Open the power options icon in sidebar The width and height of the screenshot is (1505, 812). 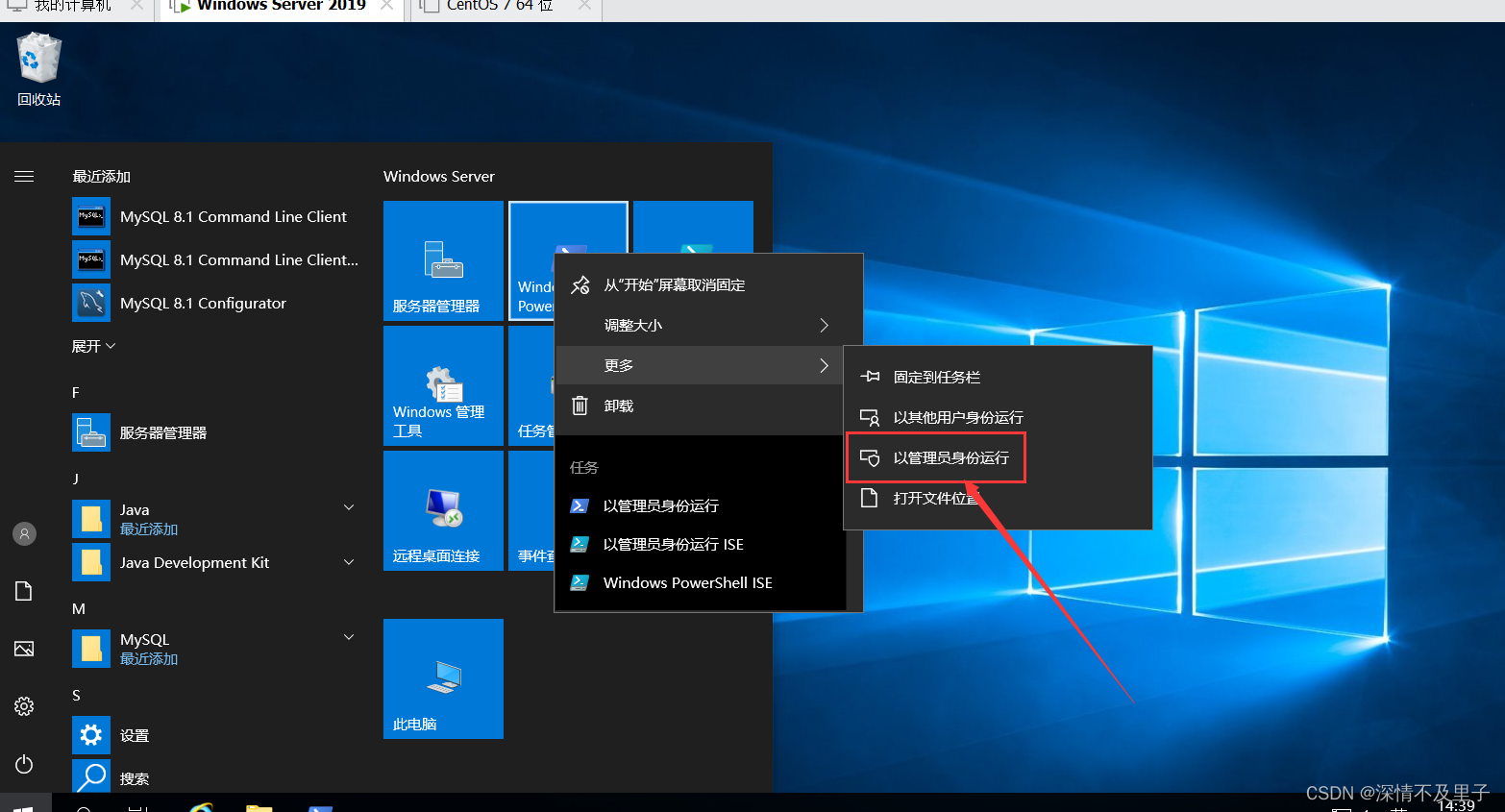click(x=24, y=764)
